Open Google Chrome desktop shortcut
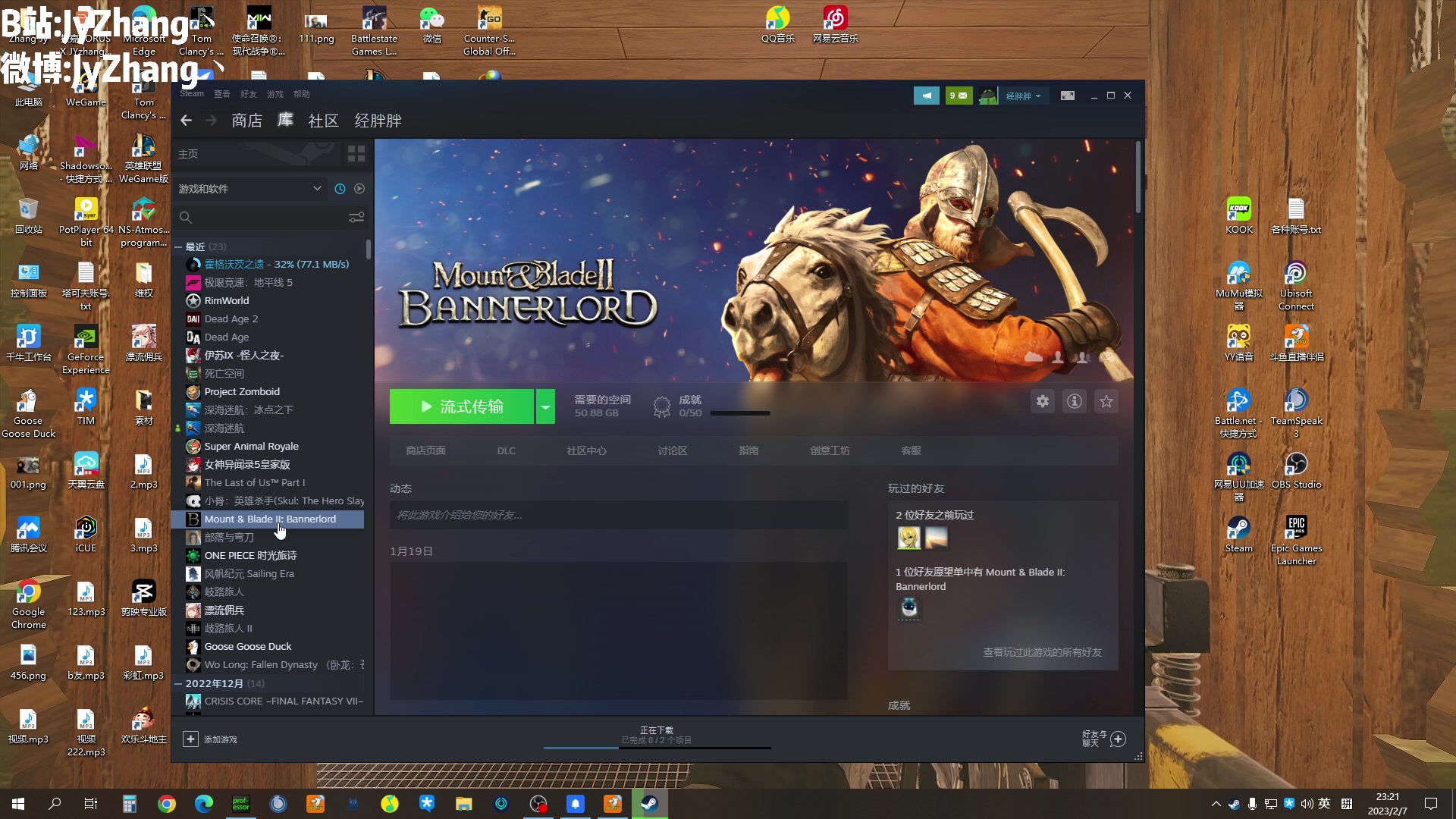The height and width of the screenshot is (819, 1456). tap(28, 604)
